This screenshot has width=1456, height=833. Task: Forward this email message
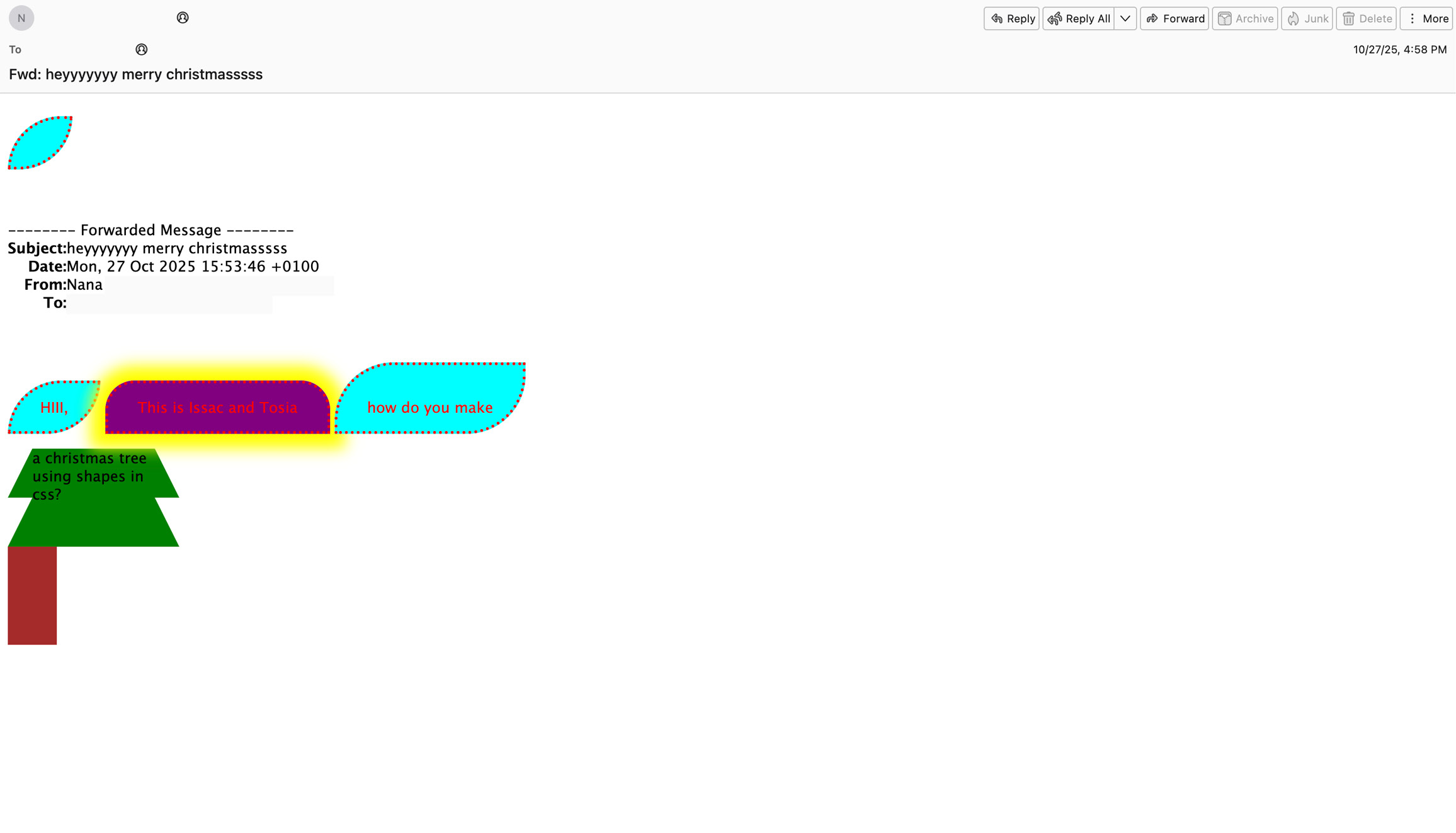(x=1174, y=19)
